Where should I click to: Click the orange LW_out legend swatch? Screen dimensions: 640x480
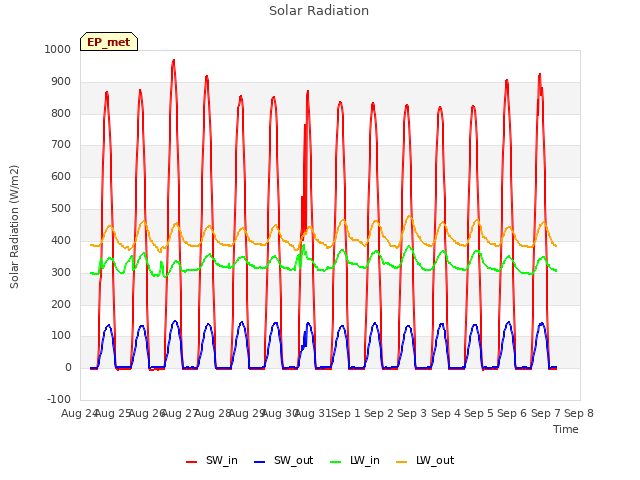(x=402, y=462)
